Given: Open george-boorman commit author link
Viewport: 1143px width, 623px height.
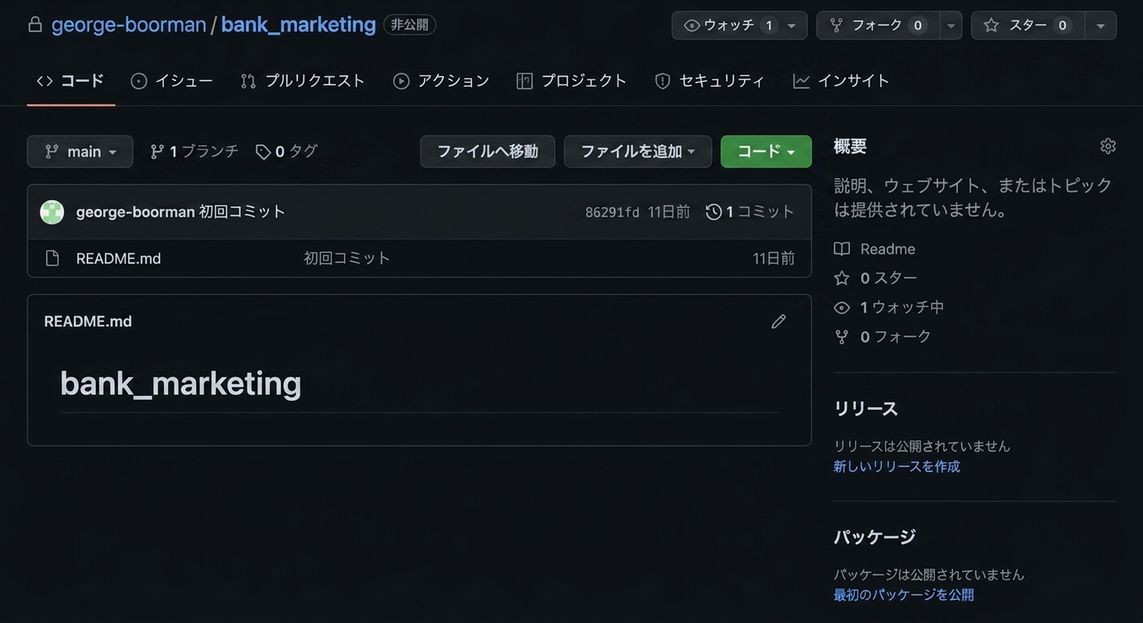Looking at the screenshot, I should (135, 212).
